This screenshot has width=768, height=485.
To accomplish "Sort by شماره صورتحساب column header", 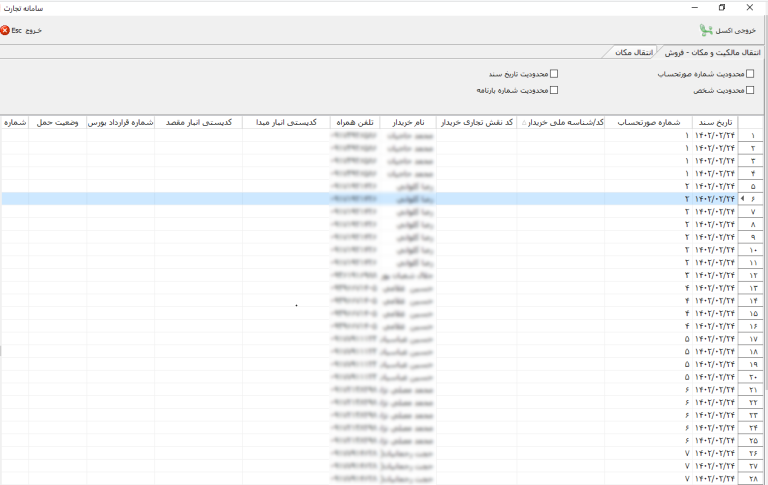I will [x=648, y=122].
